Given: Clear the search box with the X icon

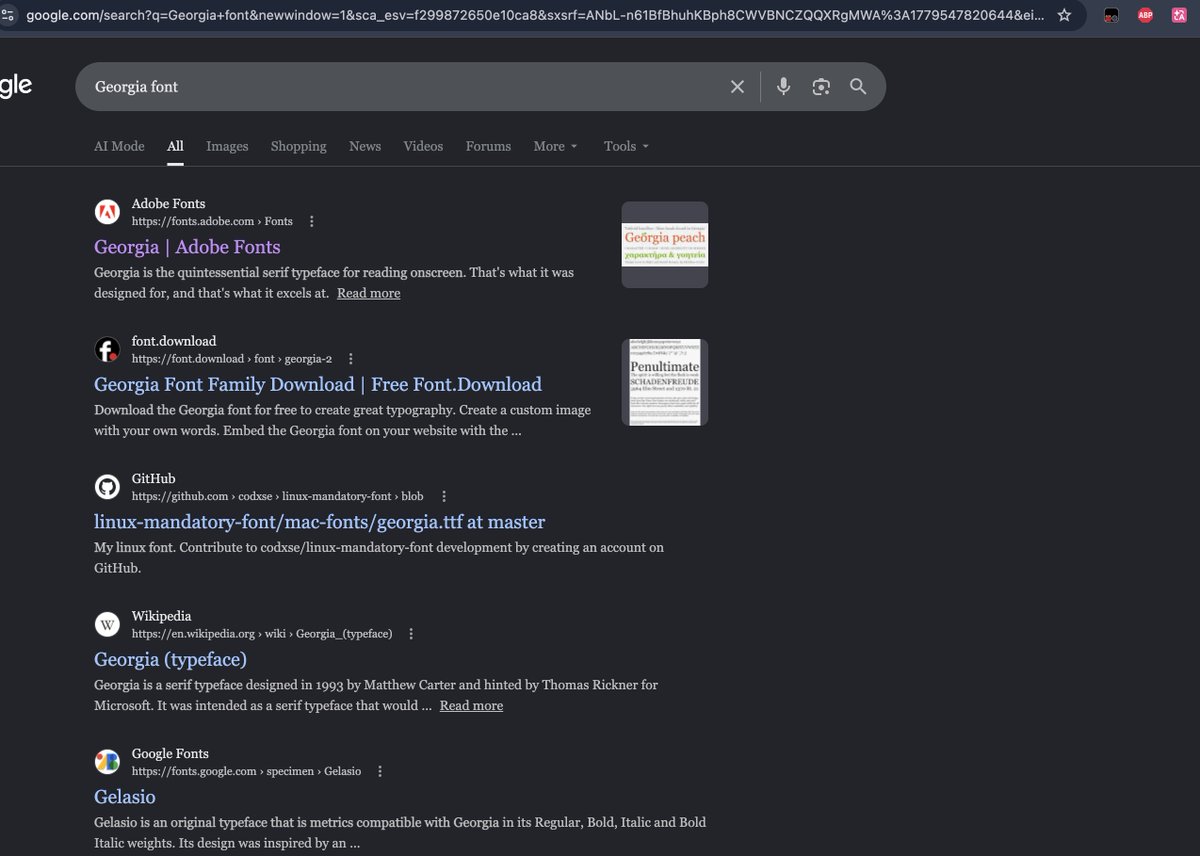Looking at the screenshot, I should (x=738, y=87).
